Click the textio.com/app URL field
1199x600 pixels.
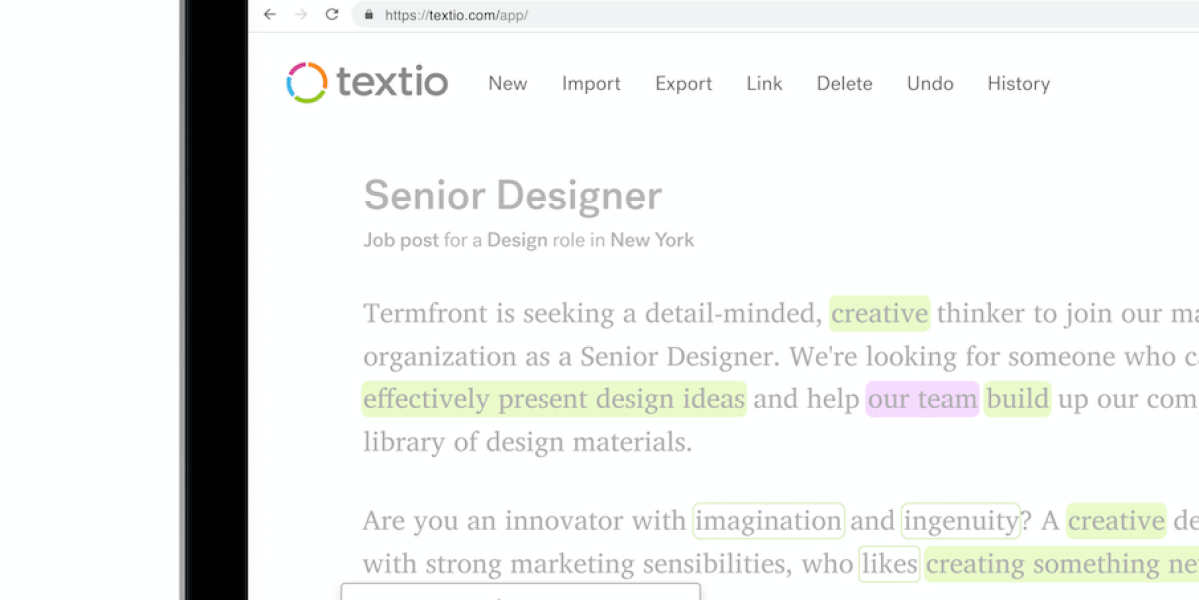(456, 15)
